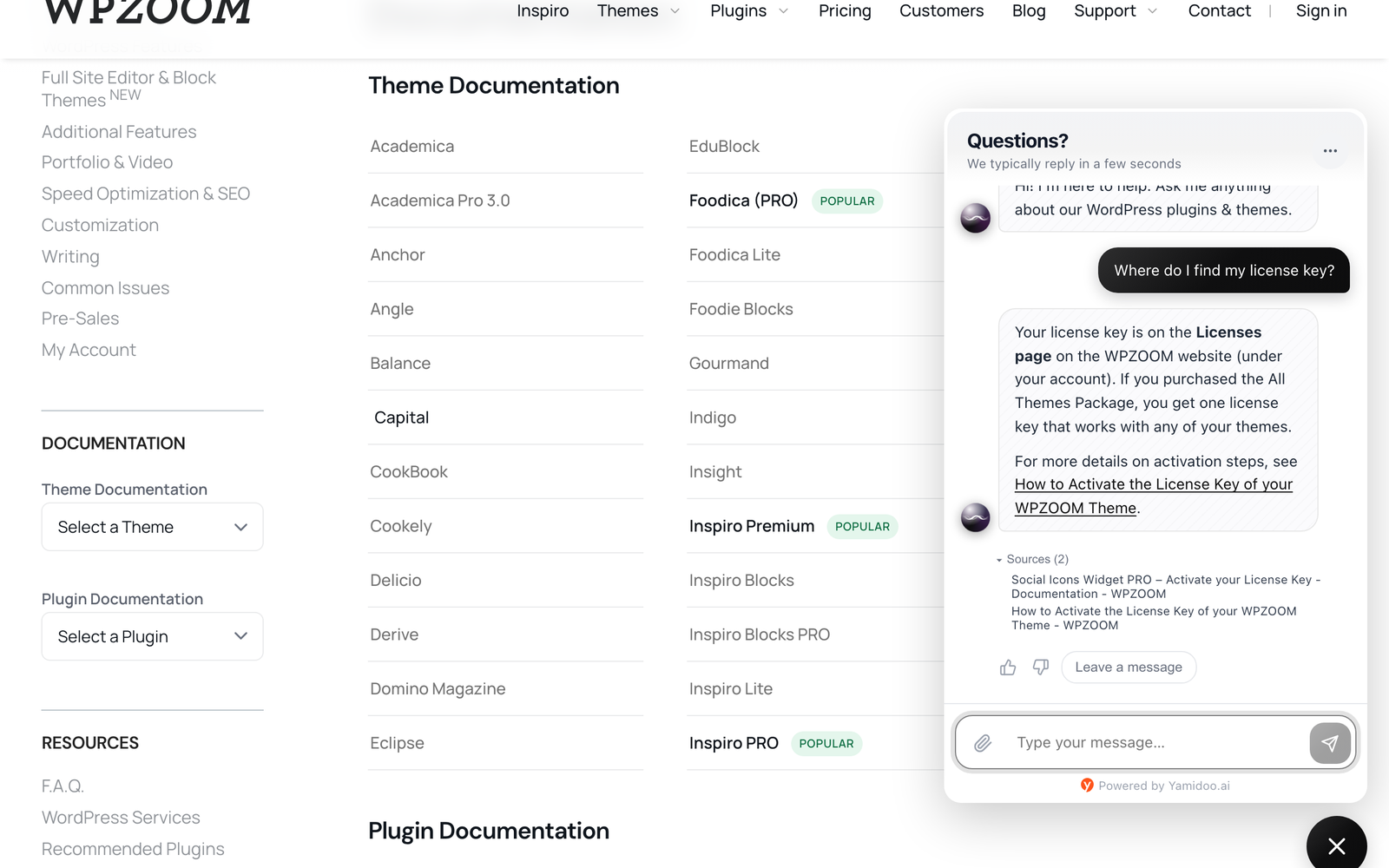Click the Yamidoo.ai logo icon
The image size is (1389, 868).
click(1087, 786)
